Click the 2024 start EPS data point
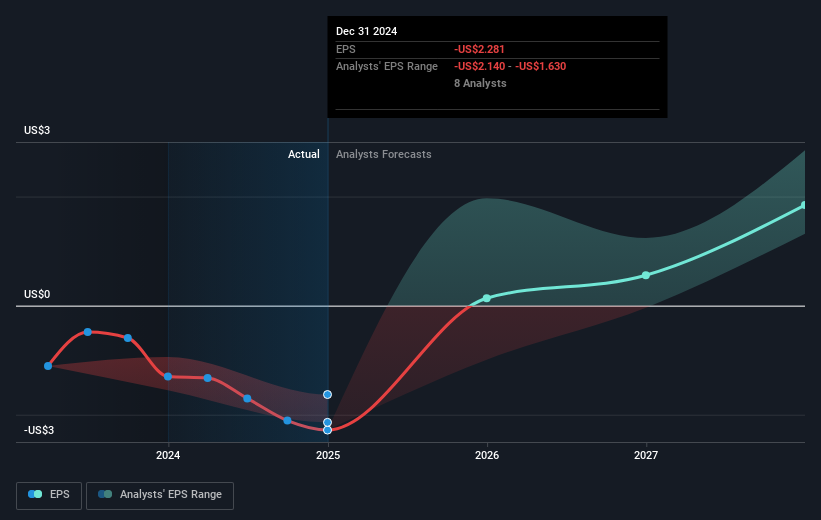Image resolution: width=821 pixels, height=520 pixels. click(168, 377)
